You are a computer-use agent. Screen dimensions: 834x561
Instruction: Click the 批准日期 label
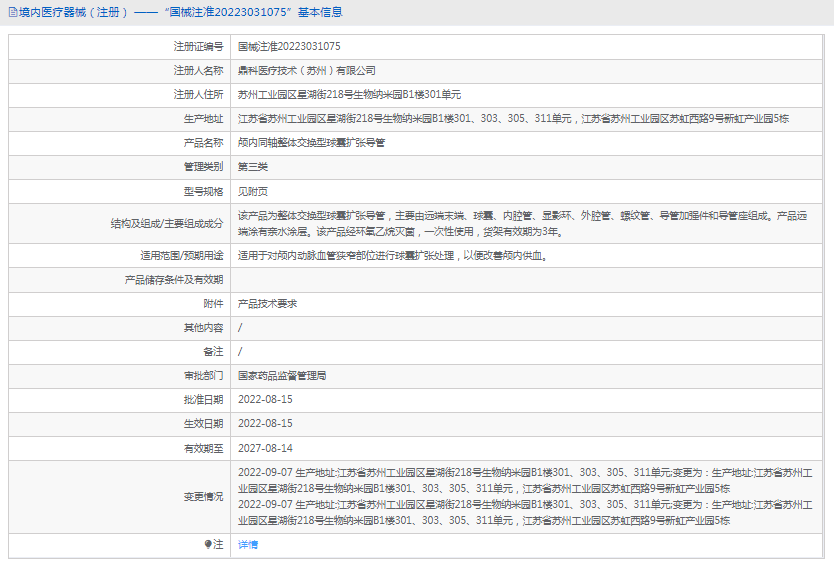204,399
